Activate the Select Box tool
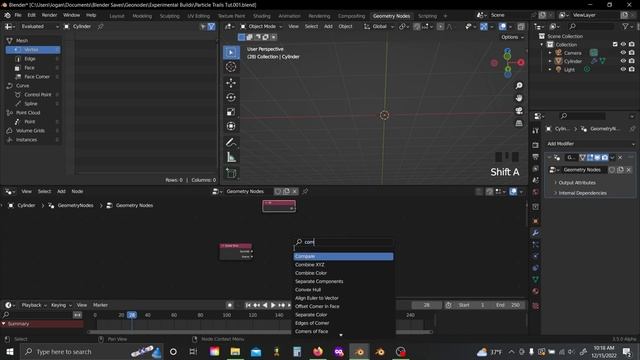The width and height of the screenshot is (640, 360). [231, 52]
